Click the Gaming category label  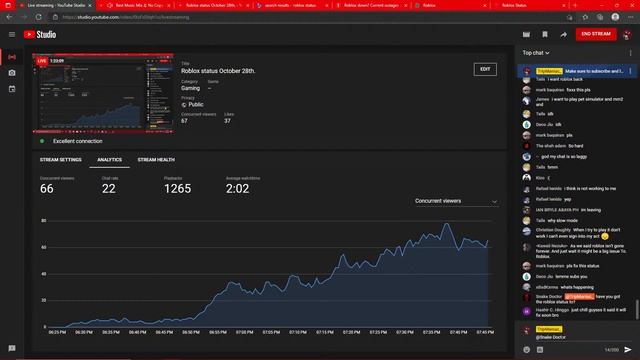[x=191, y=88]
